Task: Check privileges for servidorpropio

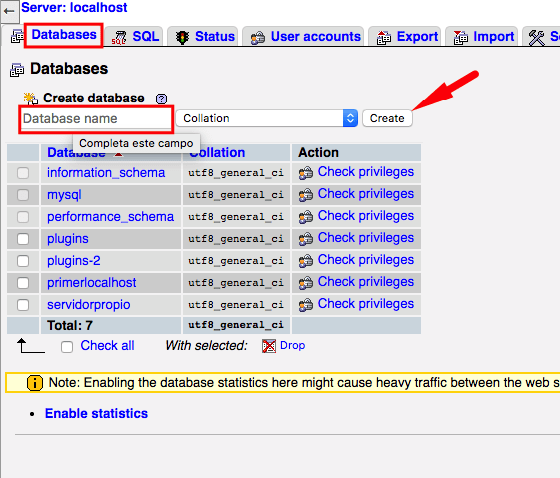Action: [x=366, y=304]
